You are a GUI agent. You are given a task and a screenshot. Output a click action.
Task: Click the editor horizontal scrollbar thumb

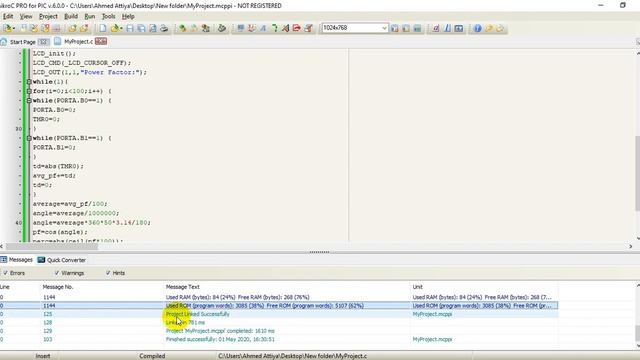[x=52, y=246]
